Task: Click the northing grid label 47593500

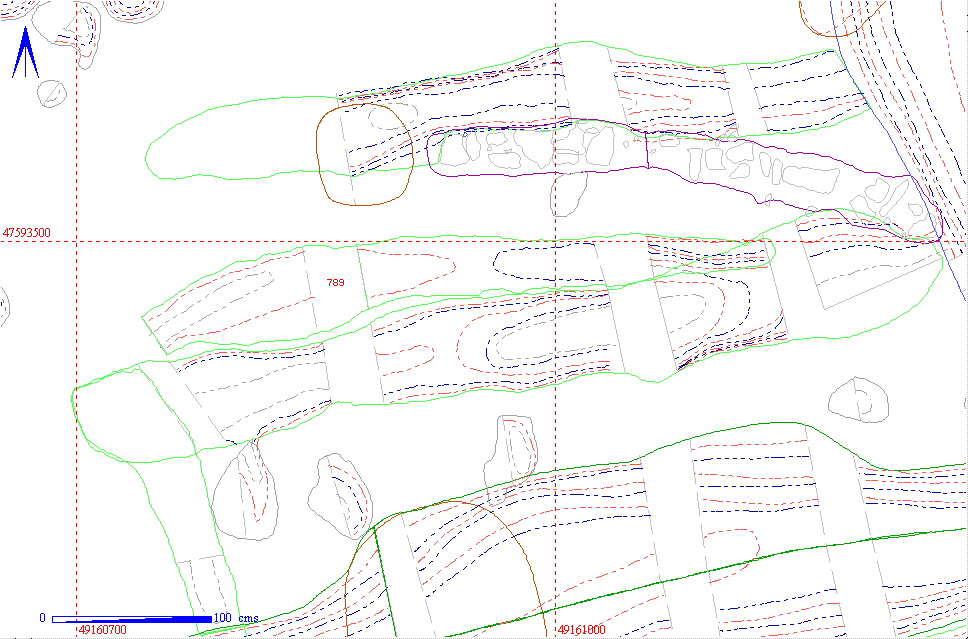Action: [x=27, y=233]
